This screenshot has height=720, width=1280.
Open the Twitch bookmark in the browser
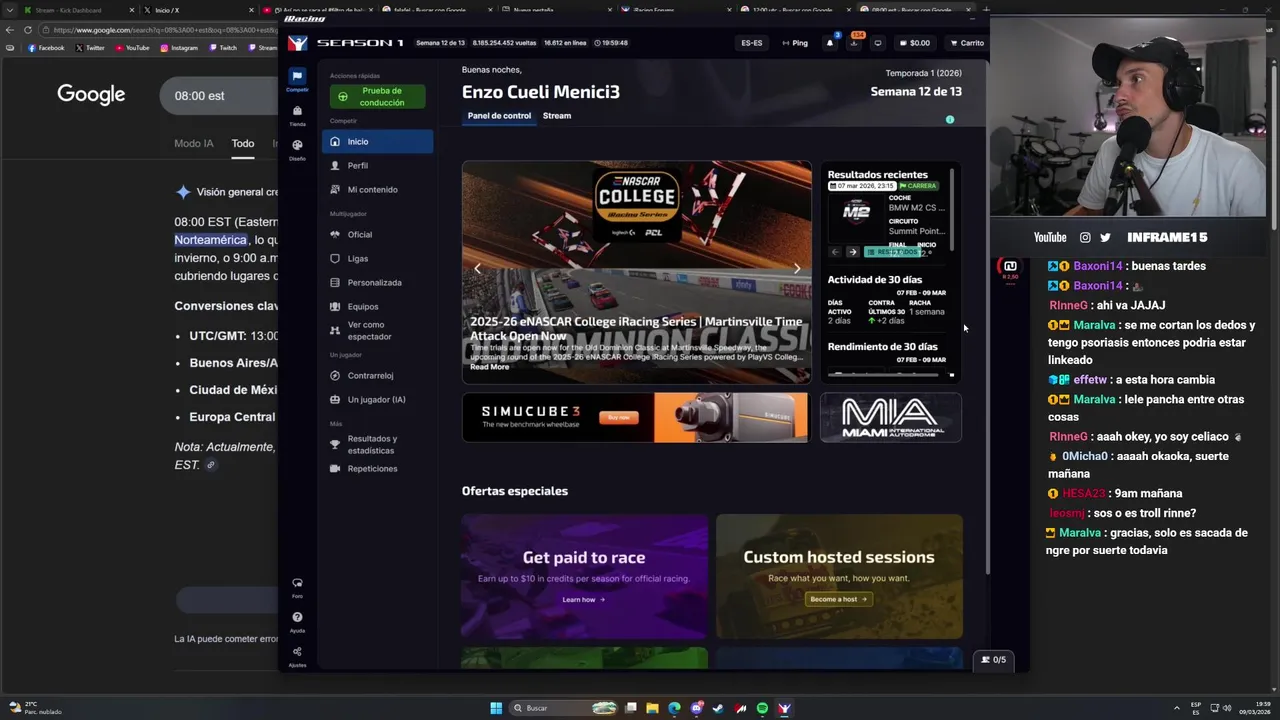pyautogui.click(x=223, y=48)
